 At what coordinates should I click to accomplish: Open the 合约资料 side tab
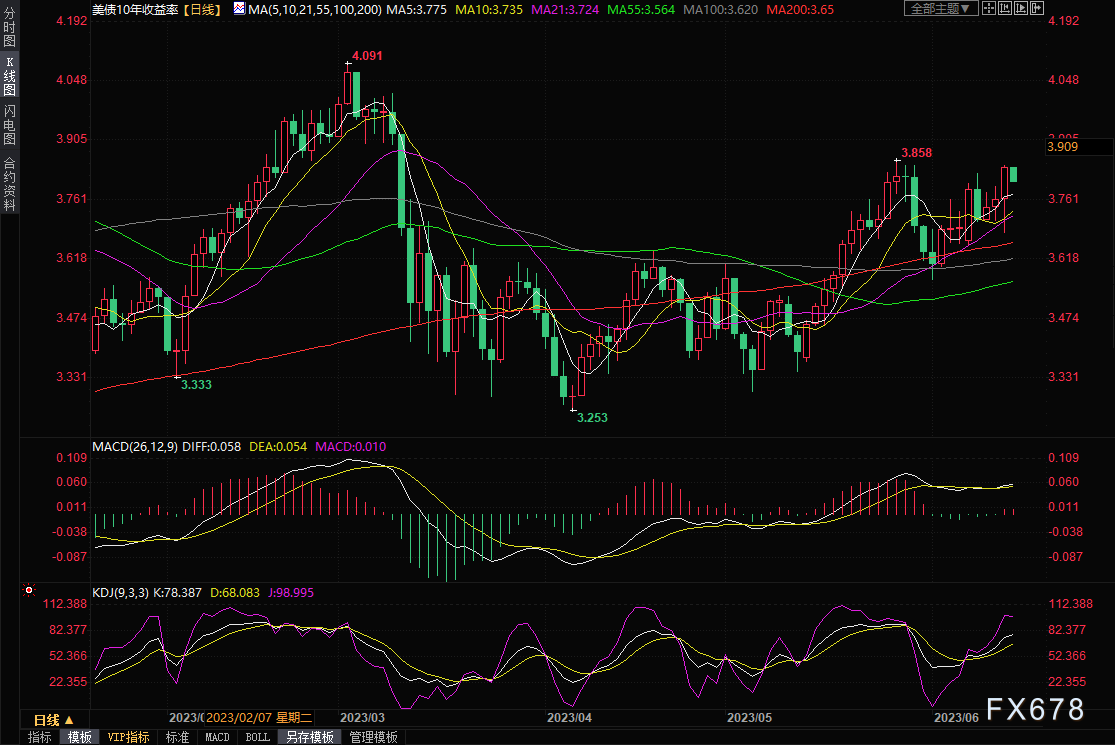(9, 182)
